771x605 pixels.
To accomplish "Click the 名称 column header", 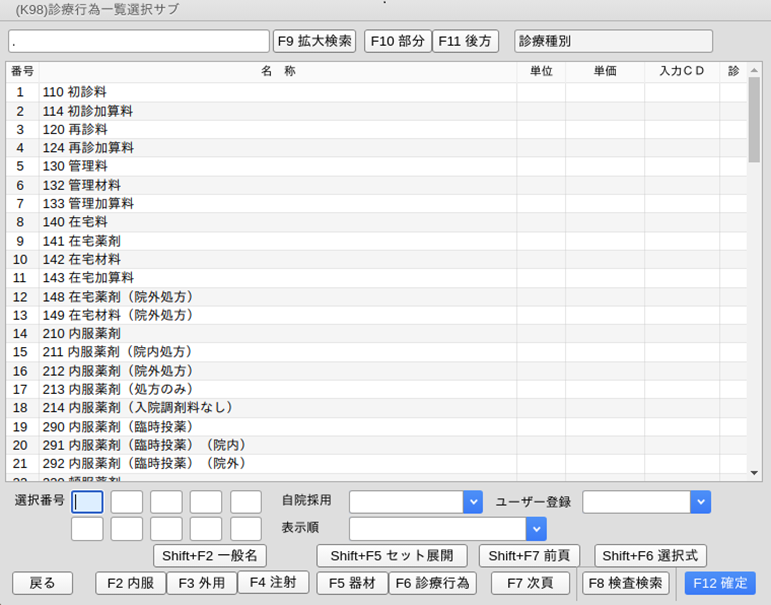I will coord(277,71).
